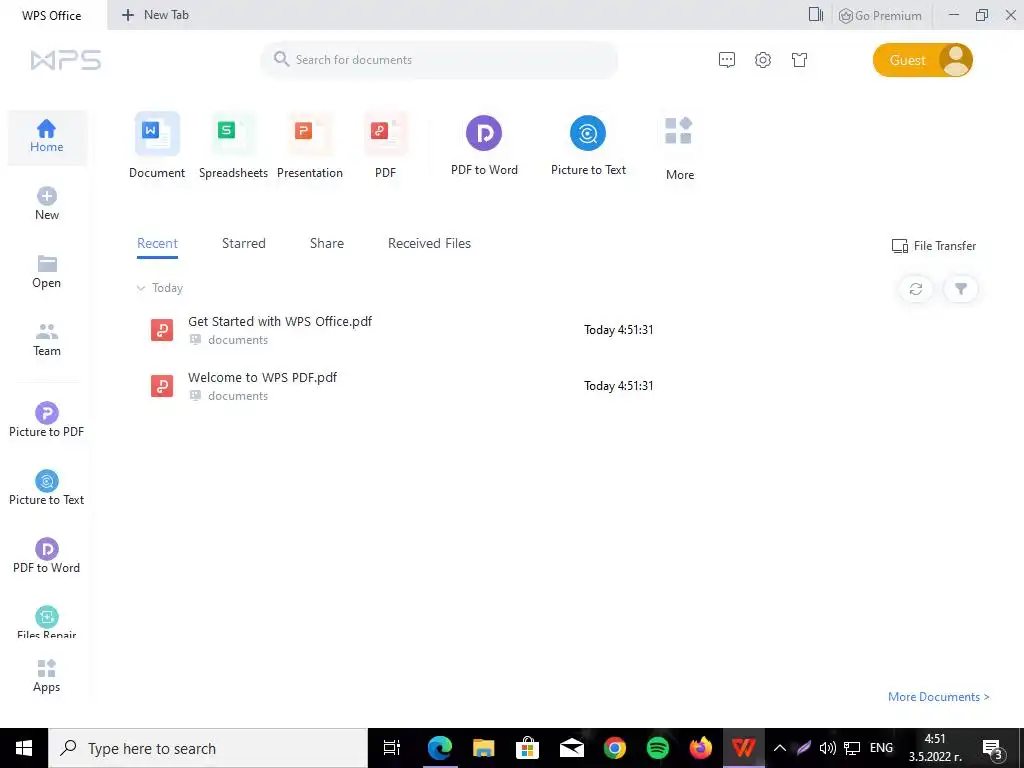Viewport: 1024px width, 768px height.
Task: Click the WPS logo
Action: 66,60
